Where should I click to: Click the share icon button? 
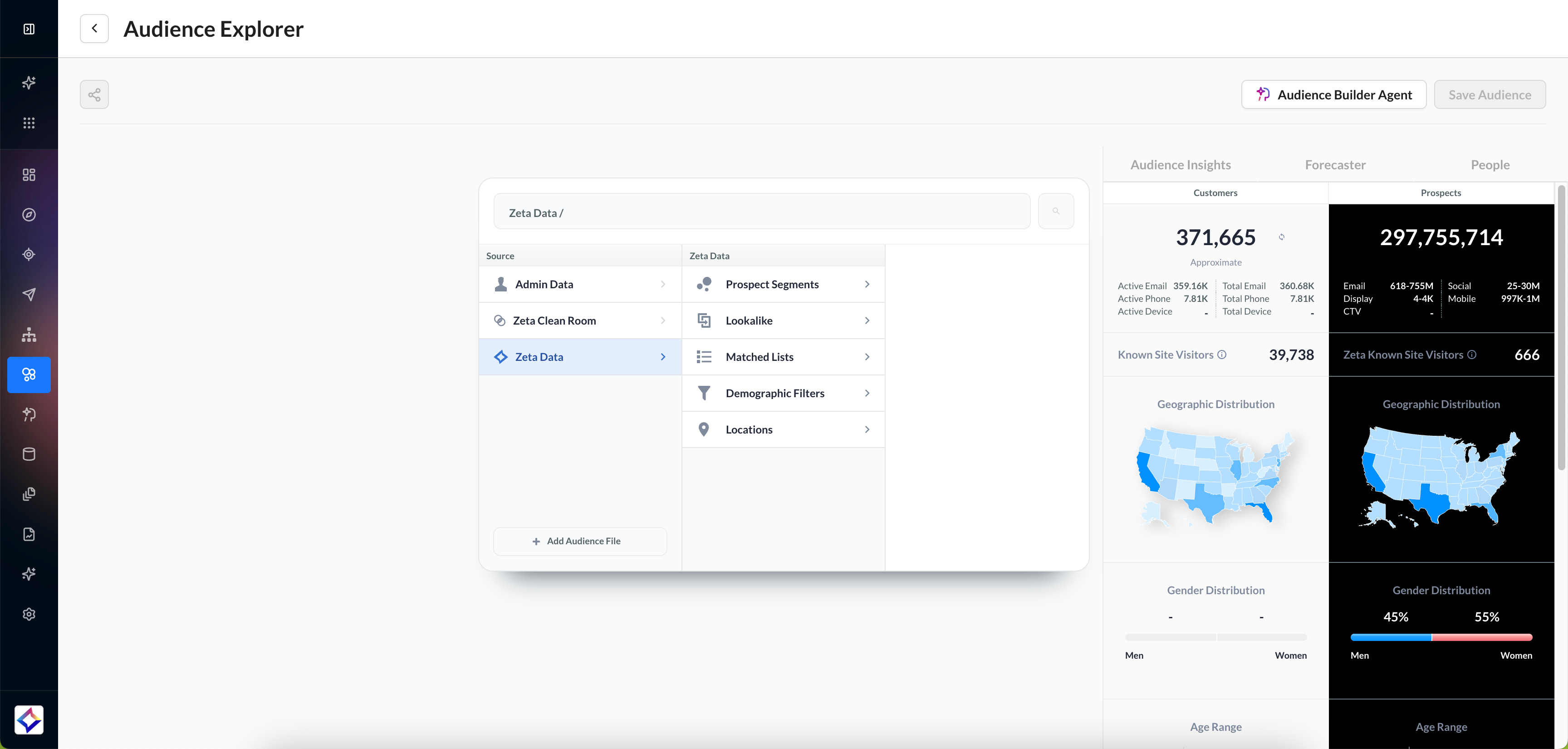click(94, 94)
